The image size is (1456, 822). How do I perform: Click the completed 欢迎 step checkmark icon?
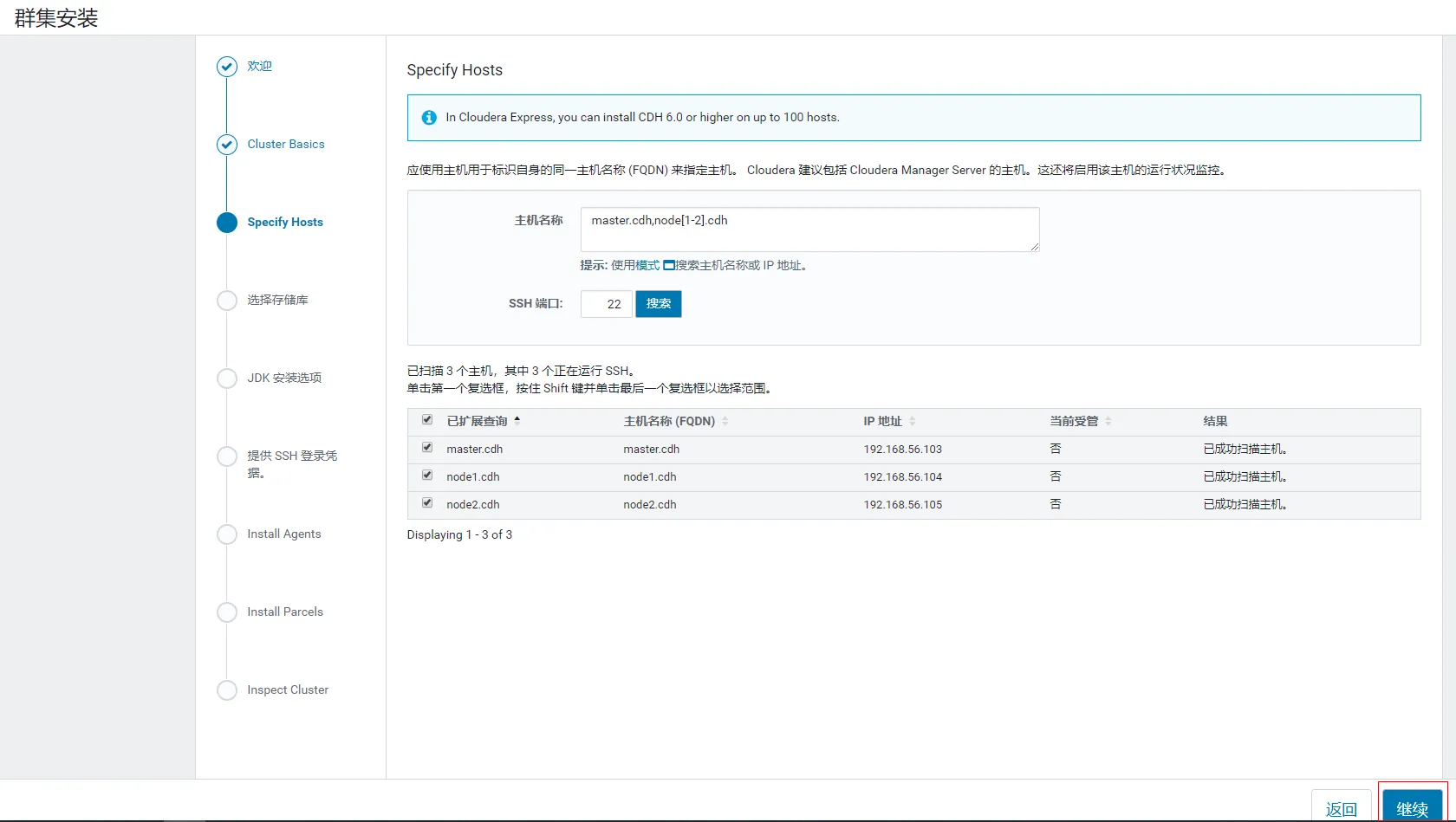226,67
